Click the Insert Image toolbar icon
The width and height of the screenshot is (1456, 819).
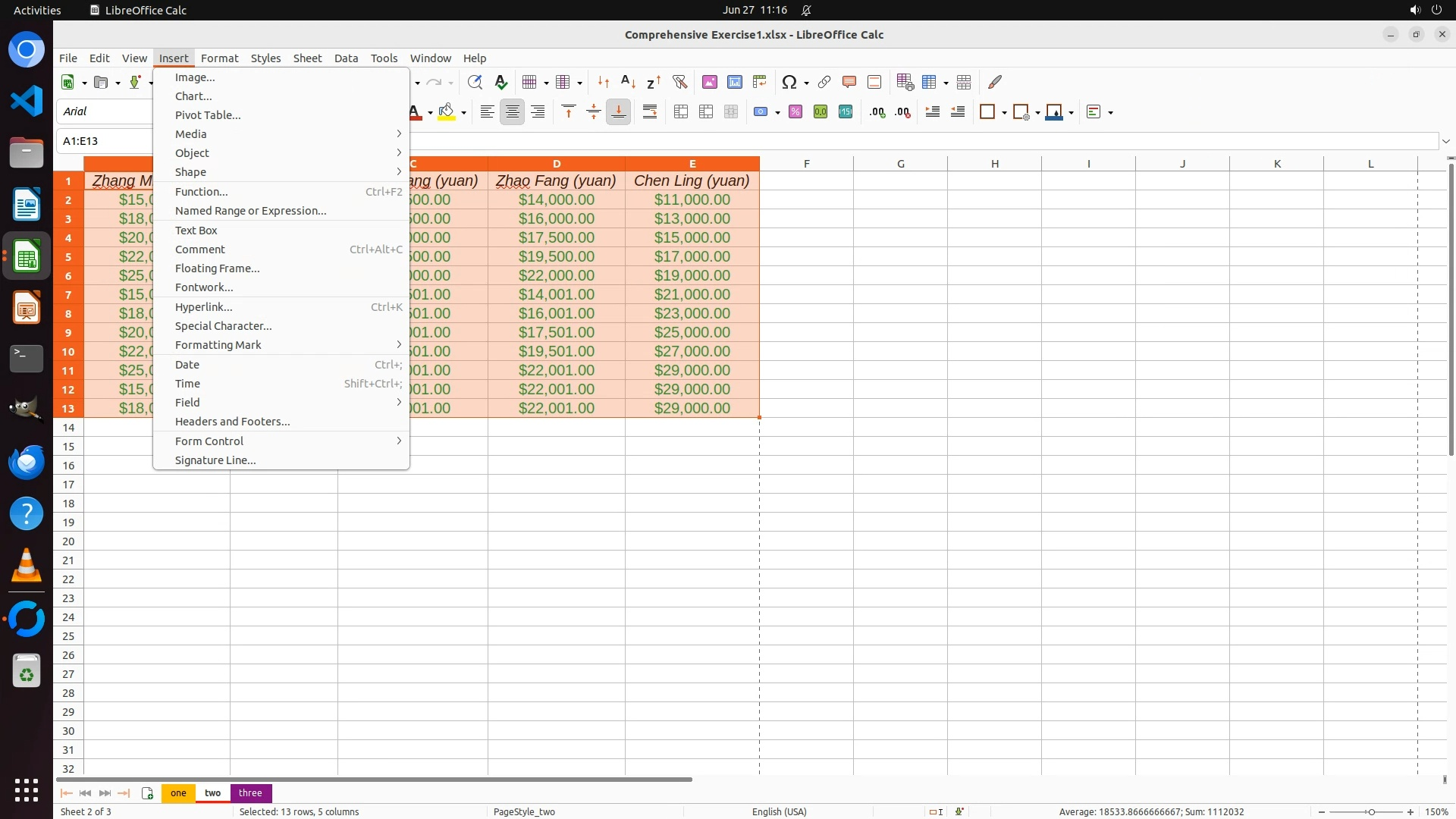(710, 82)
